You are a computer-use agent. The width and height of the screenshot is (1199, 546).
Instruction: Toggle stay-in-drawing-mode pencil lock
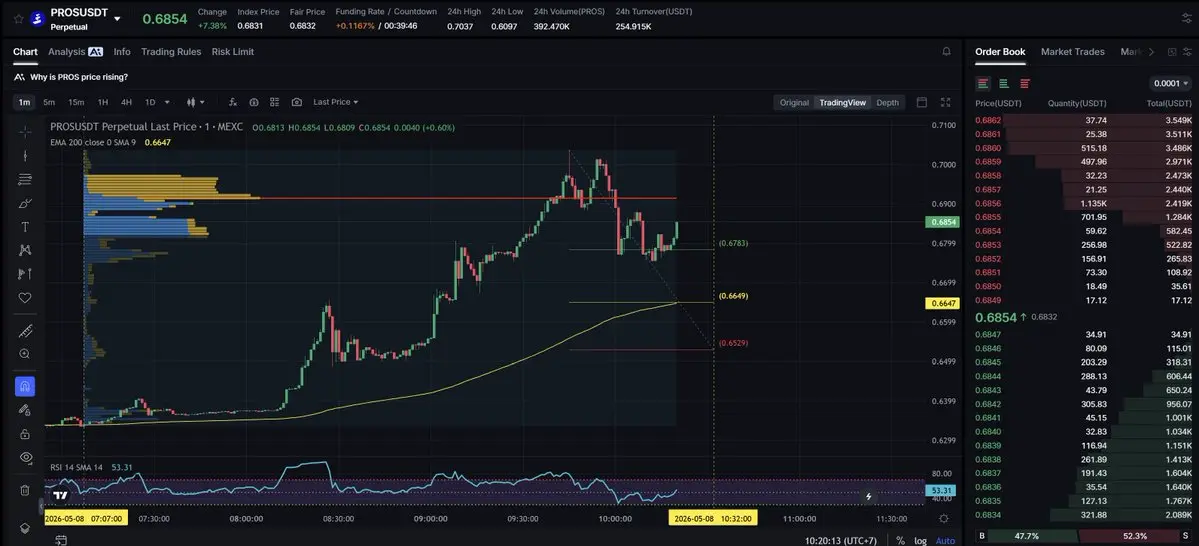point(24,410)
